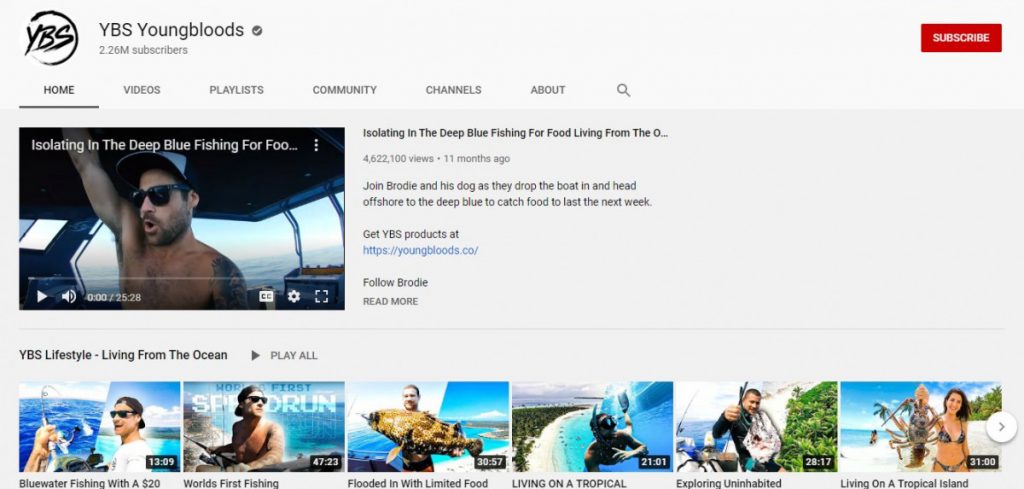The height and width of the screenshot is (489, 1024).
Task: Click title LIVING ON A TROPICAL
Action: pos(569,483)
